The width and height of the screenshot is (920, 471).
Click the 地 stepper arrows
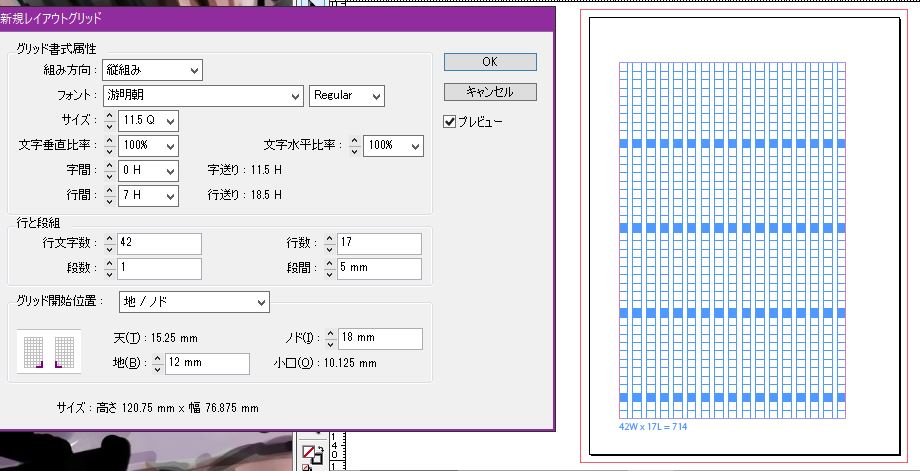(157, 364)
